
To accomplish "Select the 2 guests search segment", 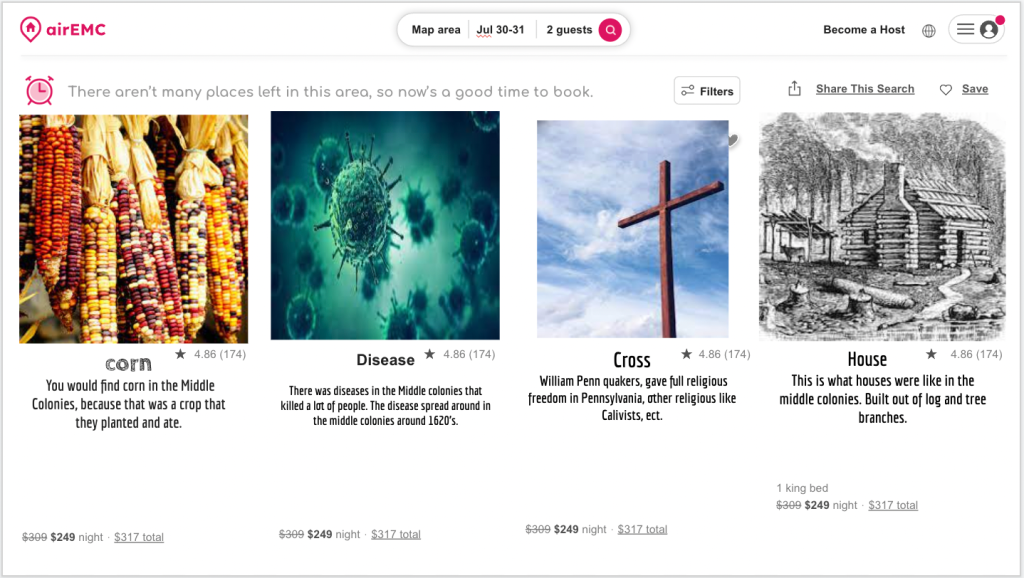I will 569,30.
